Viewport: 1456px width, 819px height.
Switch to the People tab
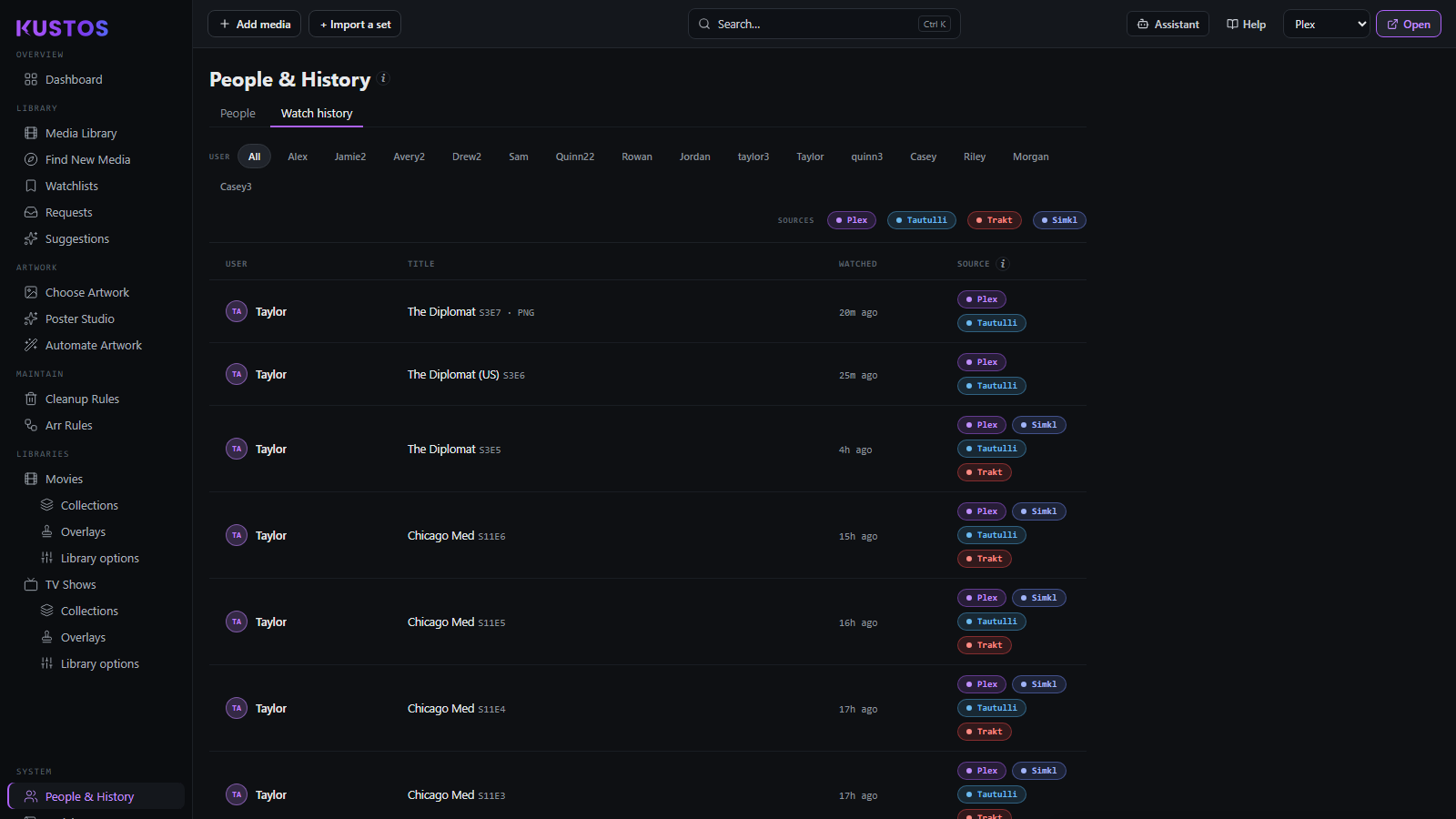238,113
